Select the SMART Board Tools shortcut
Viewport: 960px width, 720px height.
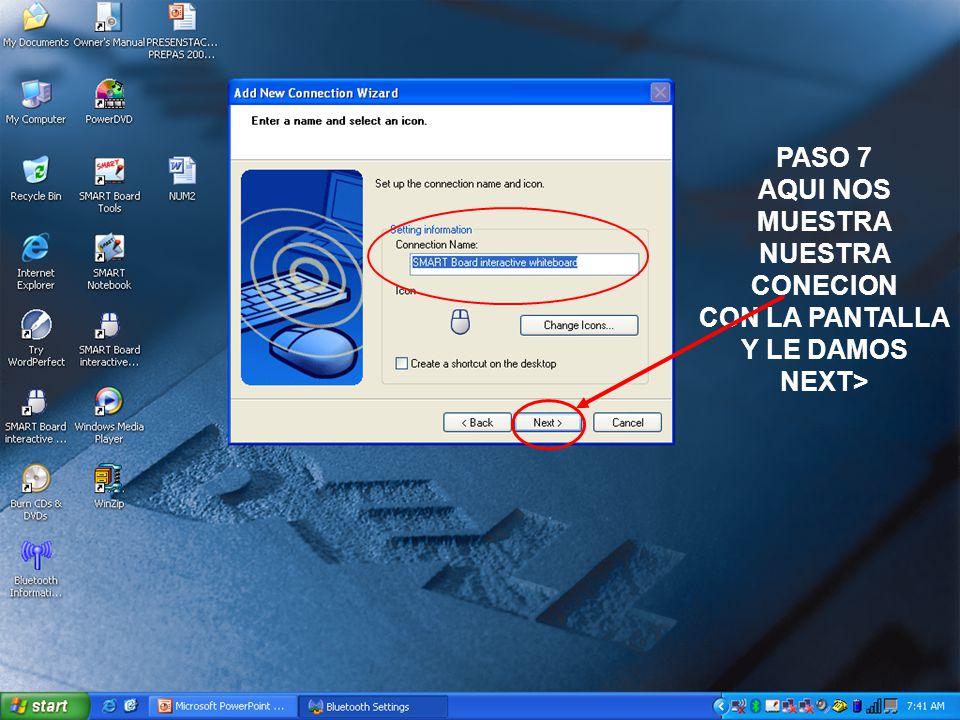(109, 184)
